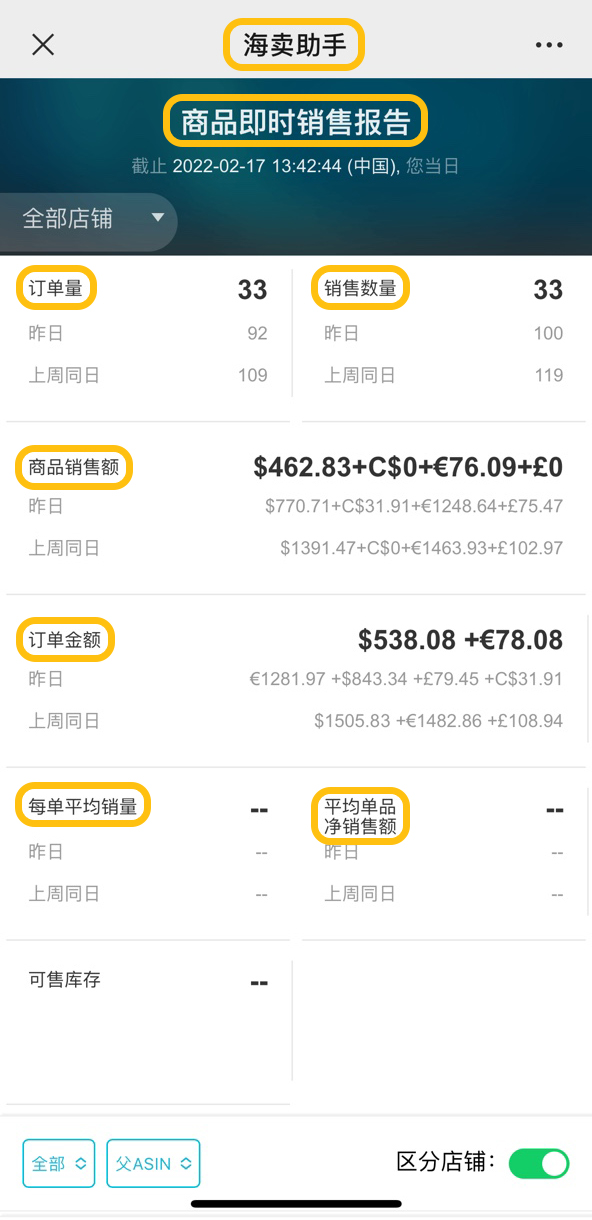Screen dimensions: 592x1220
Task: Expand the 全部店铺 store dropdown
Action: [x=88, y=220]
